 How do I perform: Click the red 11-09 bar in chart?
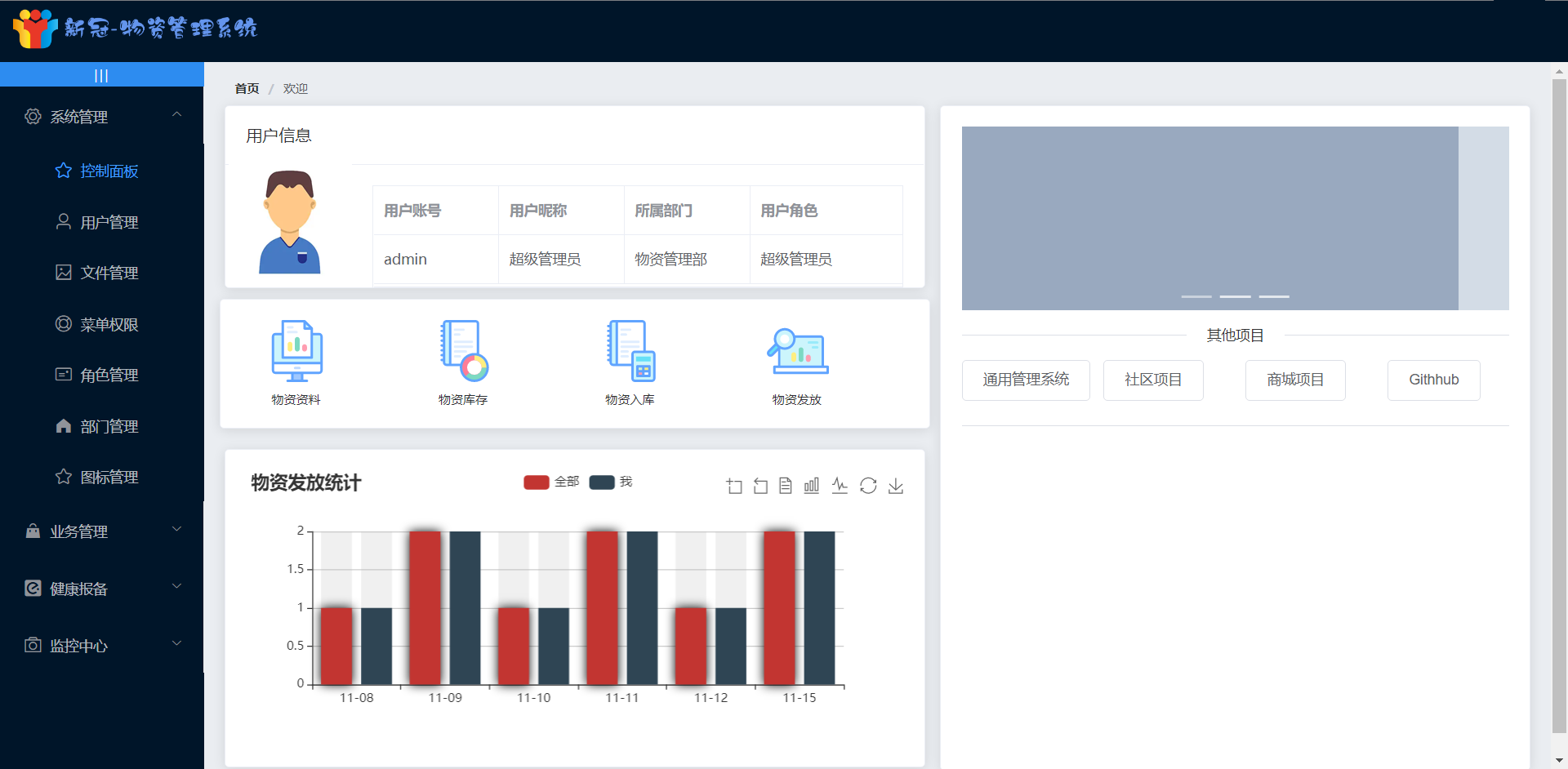tap(425, 608)
